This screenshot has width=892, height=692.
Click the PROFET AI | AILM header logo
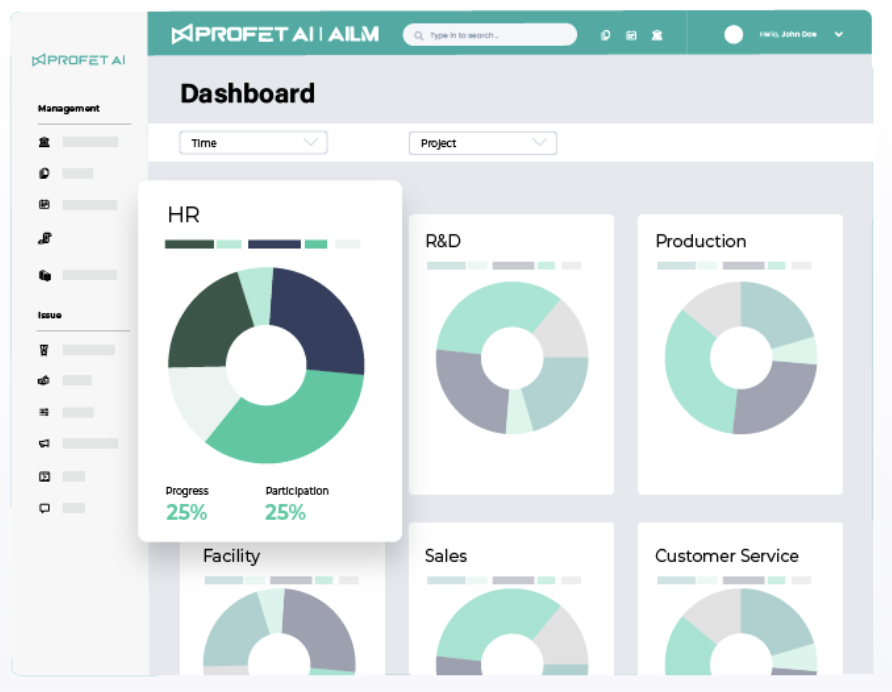tap(275, 35)
